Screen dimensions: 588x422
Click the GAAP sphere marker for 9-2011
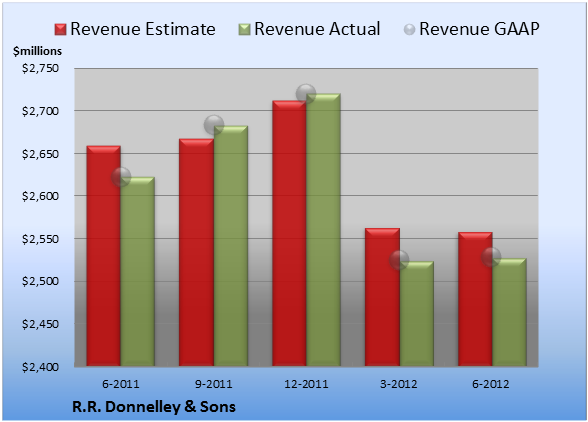pyautogui.click(x=214, y=125)
